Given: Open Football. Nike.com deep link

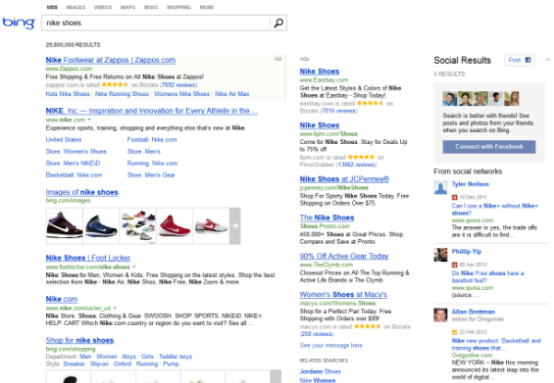Looking at the screenshot, I should [x=152, y=140].
